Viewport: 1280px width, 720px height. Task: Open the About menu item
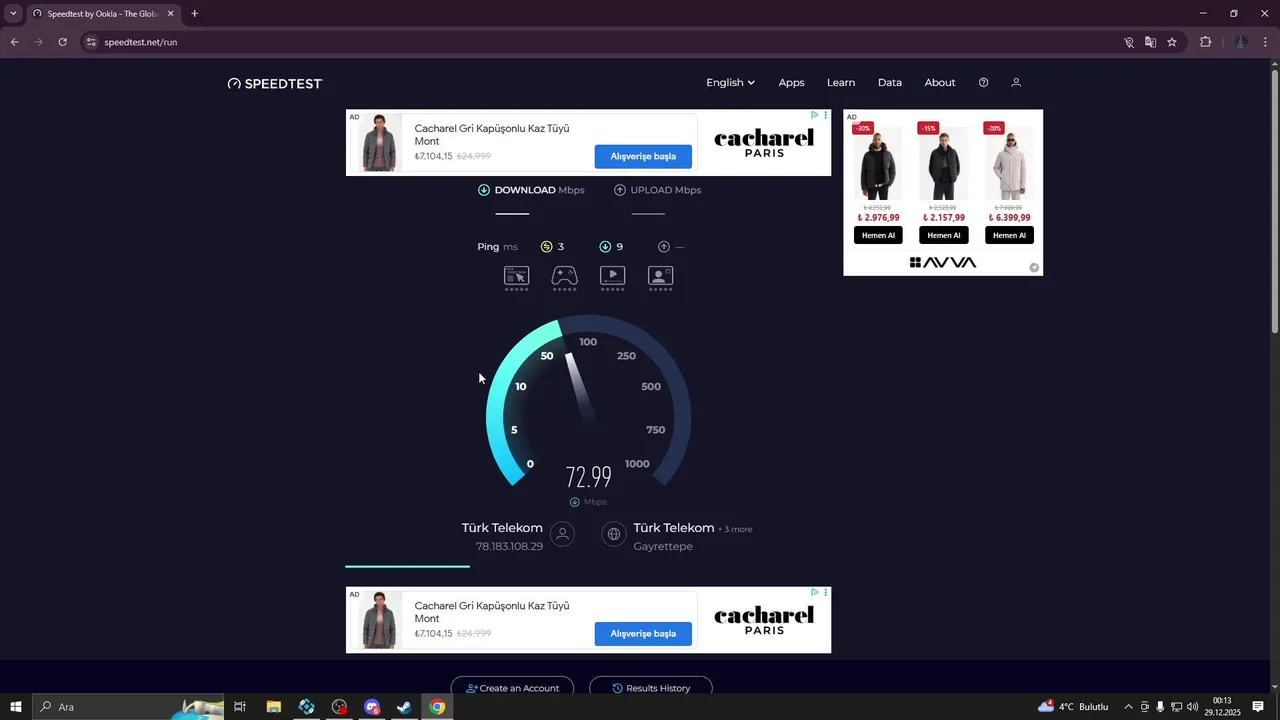940,83
